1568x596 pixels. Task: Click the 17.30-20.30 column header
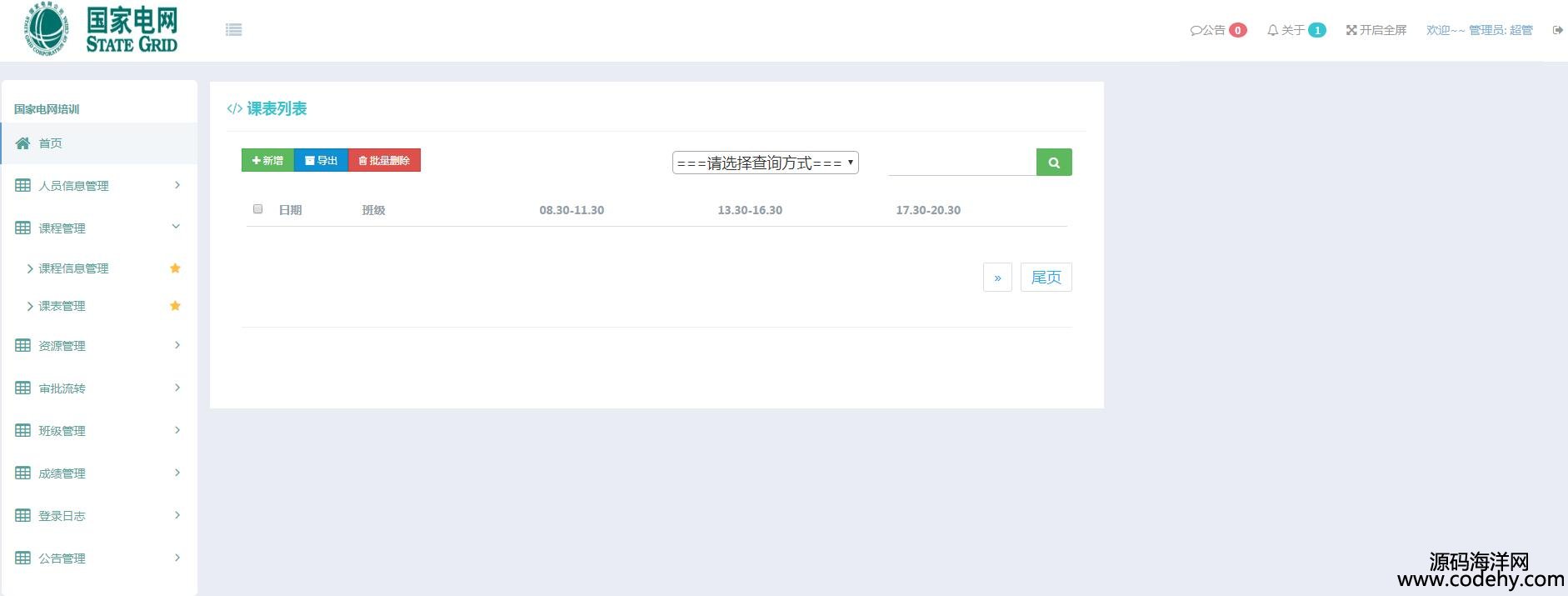tap(928, 210)
